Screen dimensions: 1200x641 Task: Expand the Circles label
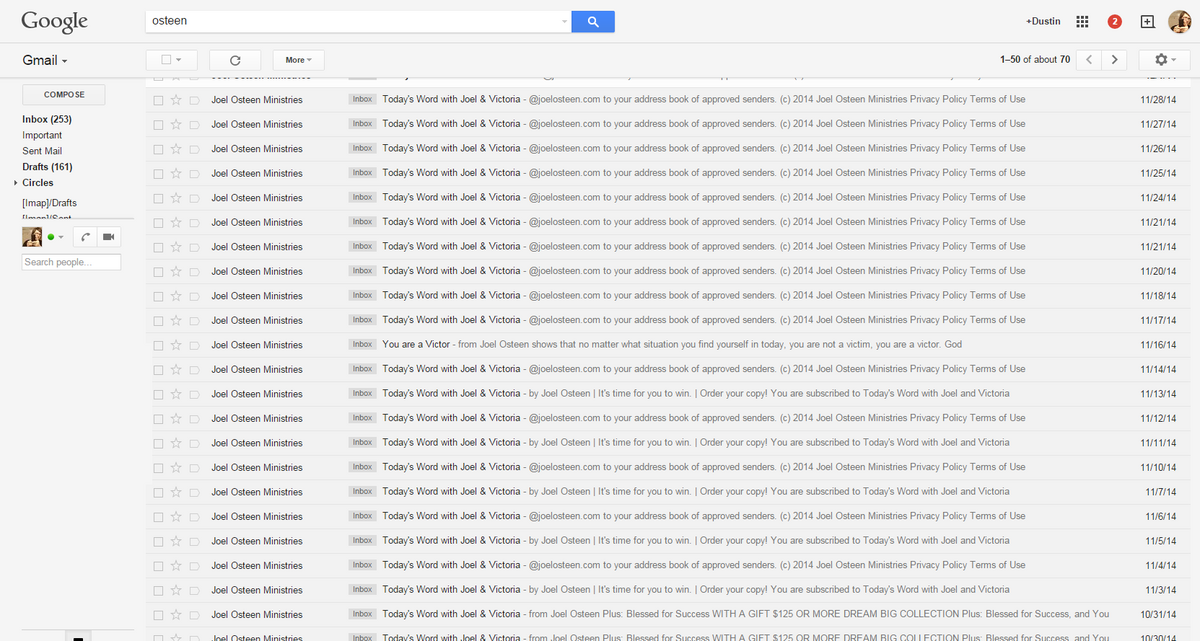coord(16,183)
